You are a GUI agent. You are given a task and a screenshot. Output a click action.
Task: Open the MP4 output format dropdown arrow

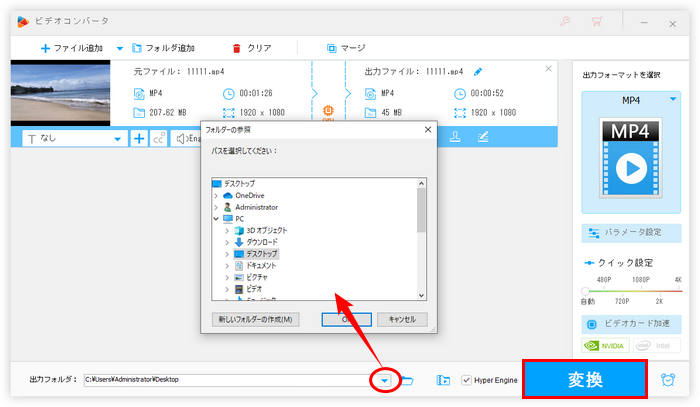point(673,99)
